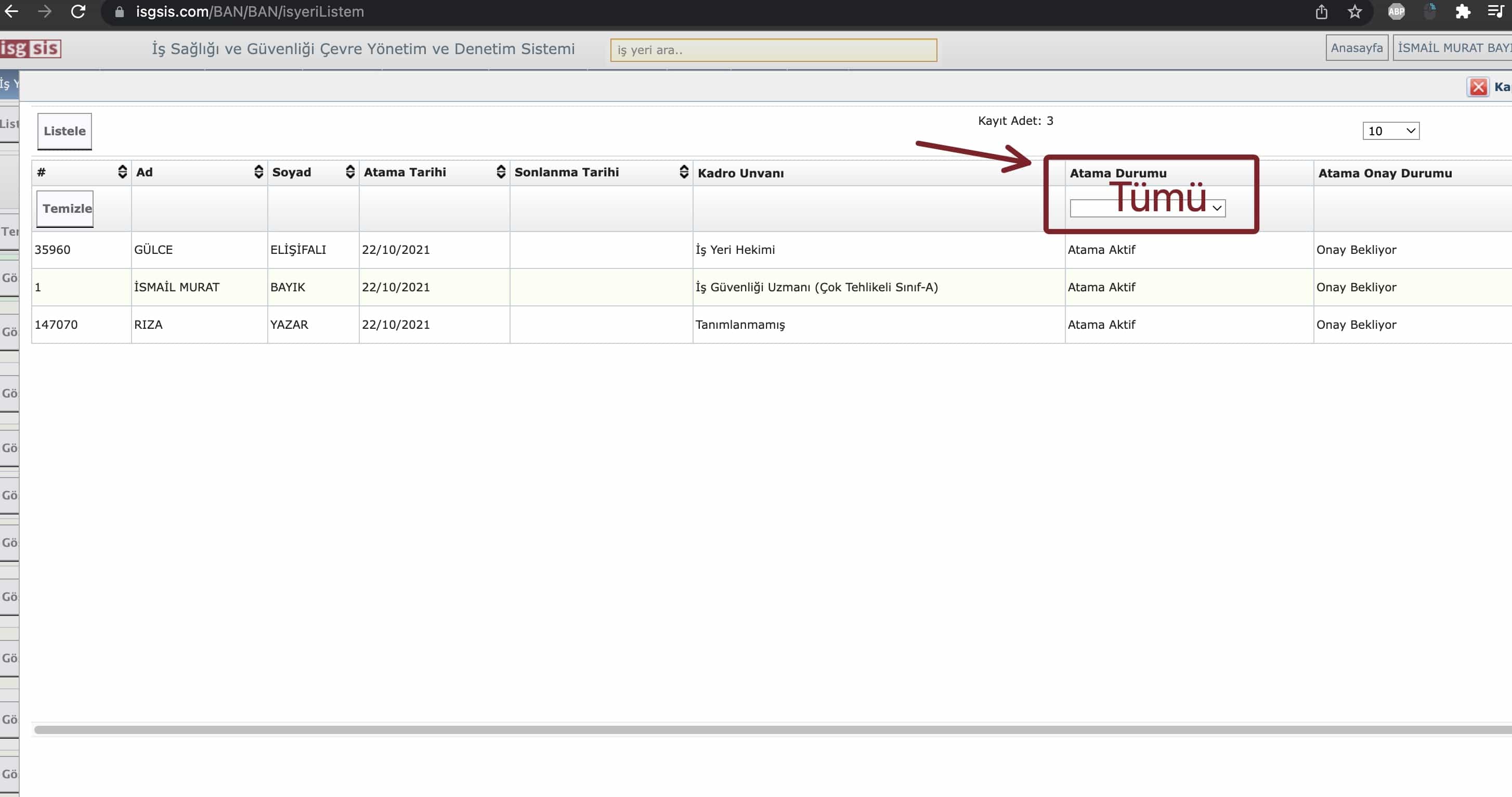Click the browser back arrow
This screenshot has width=1512, height=797.
(x=11, y=11)
